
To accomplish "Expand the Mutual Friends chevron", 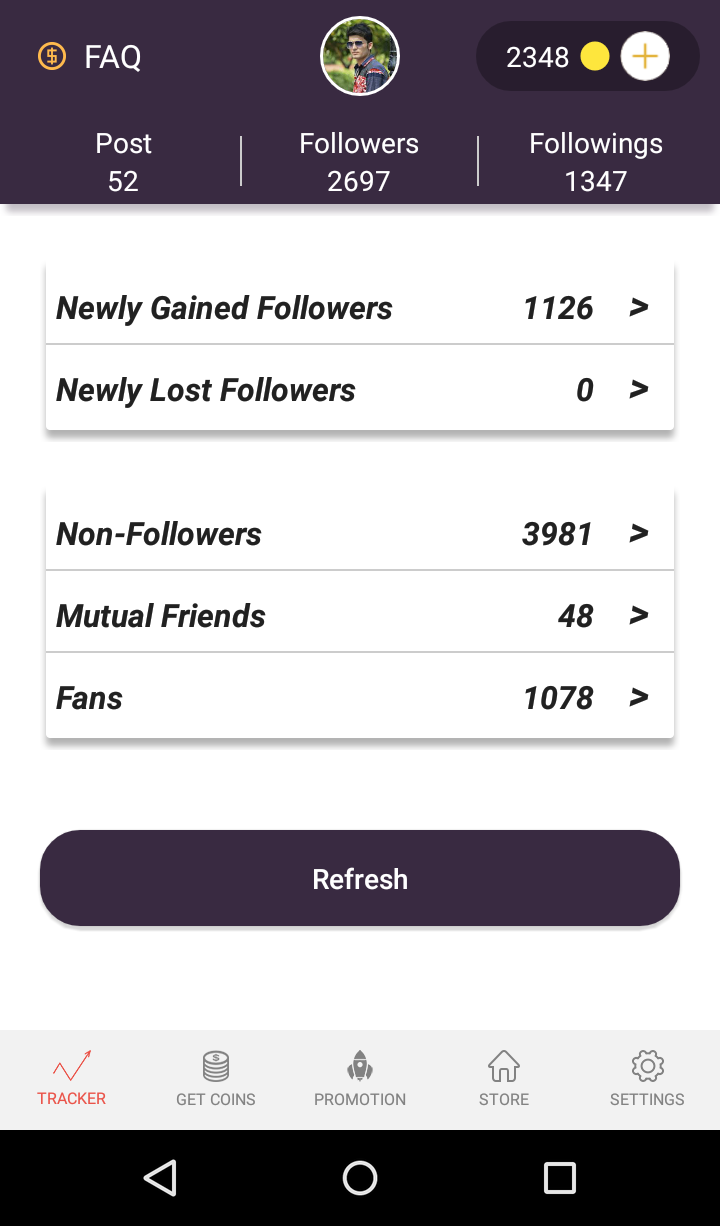I will (x=639, y=616).
